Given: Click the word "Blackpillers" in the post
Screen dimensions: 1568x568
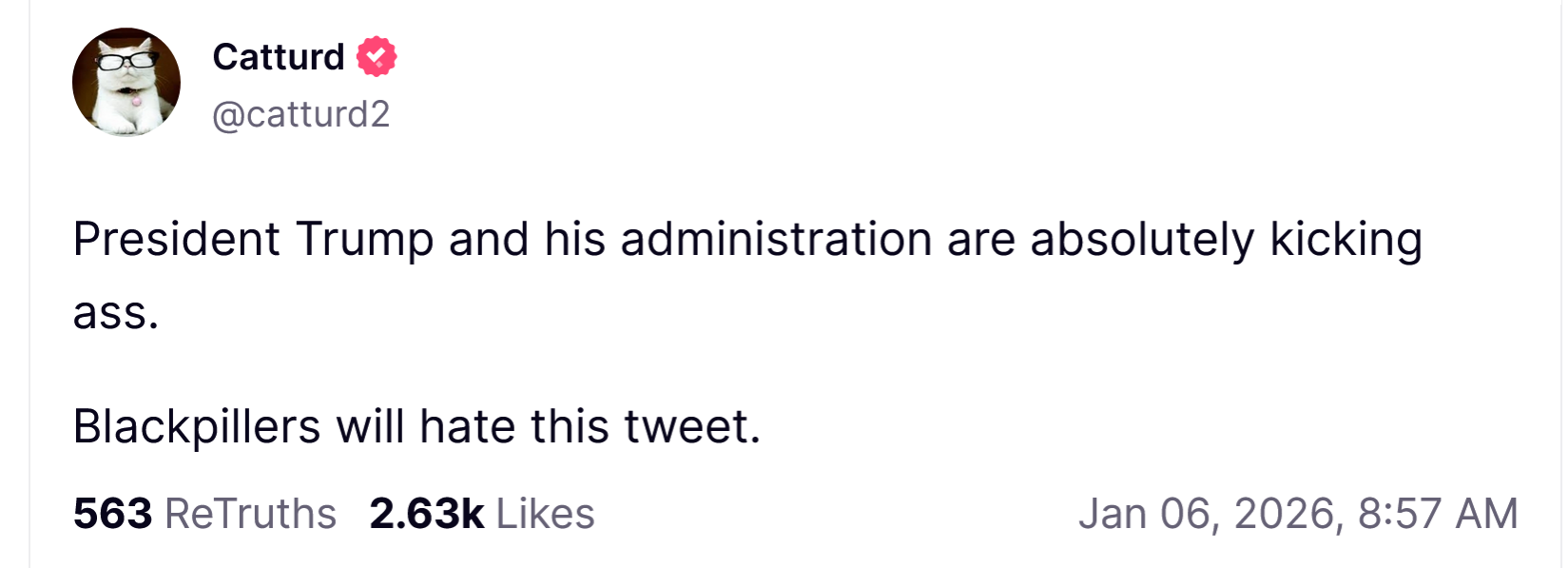Looking at the screenshot, I should pos(197,426).
